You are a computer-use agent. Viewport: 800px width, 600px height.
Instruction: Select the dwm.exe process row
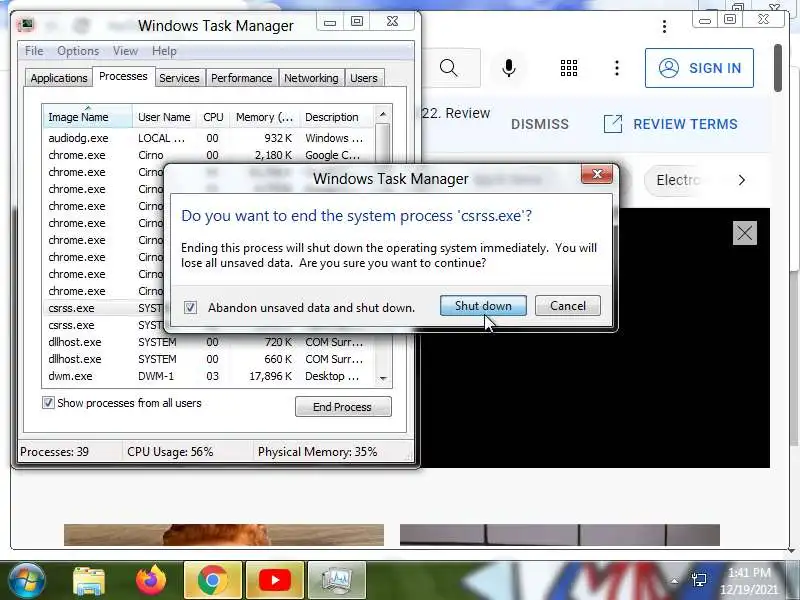point(208,376)
